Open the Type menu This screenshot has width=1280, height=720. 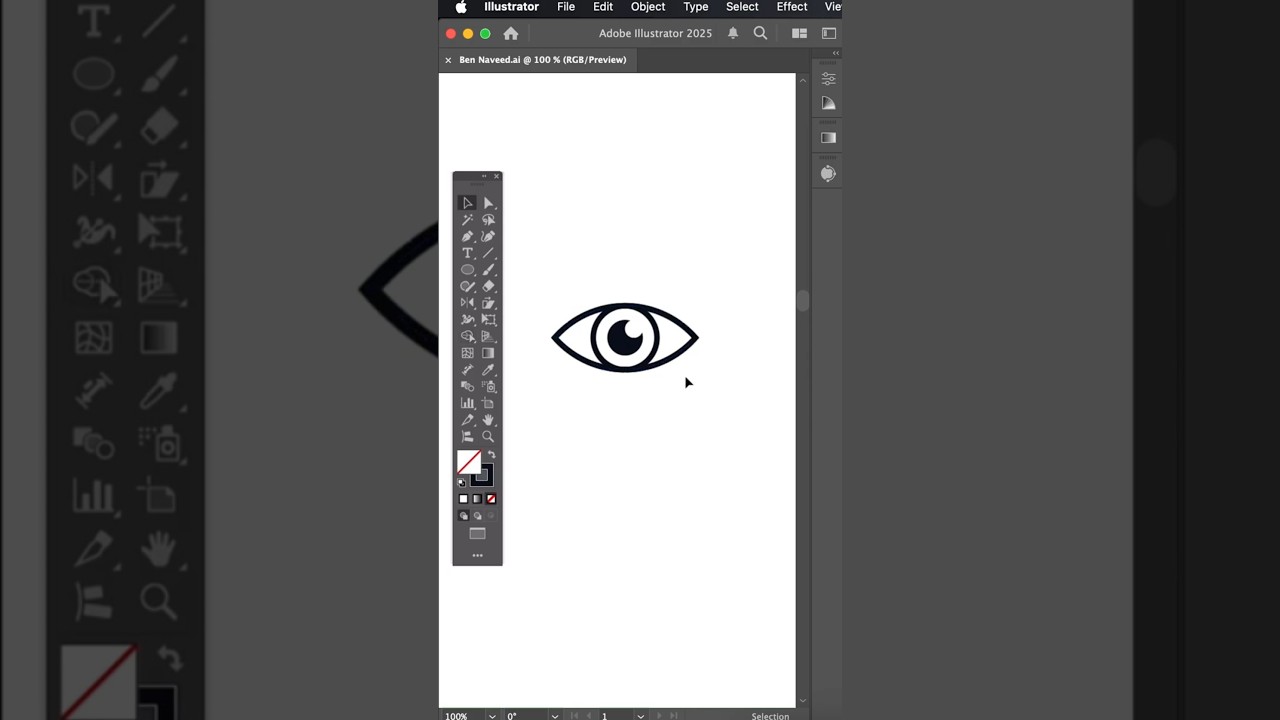coord(696,7)
